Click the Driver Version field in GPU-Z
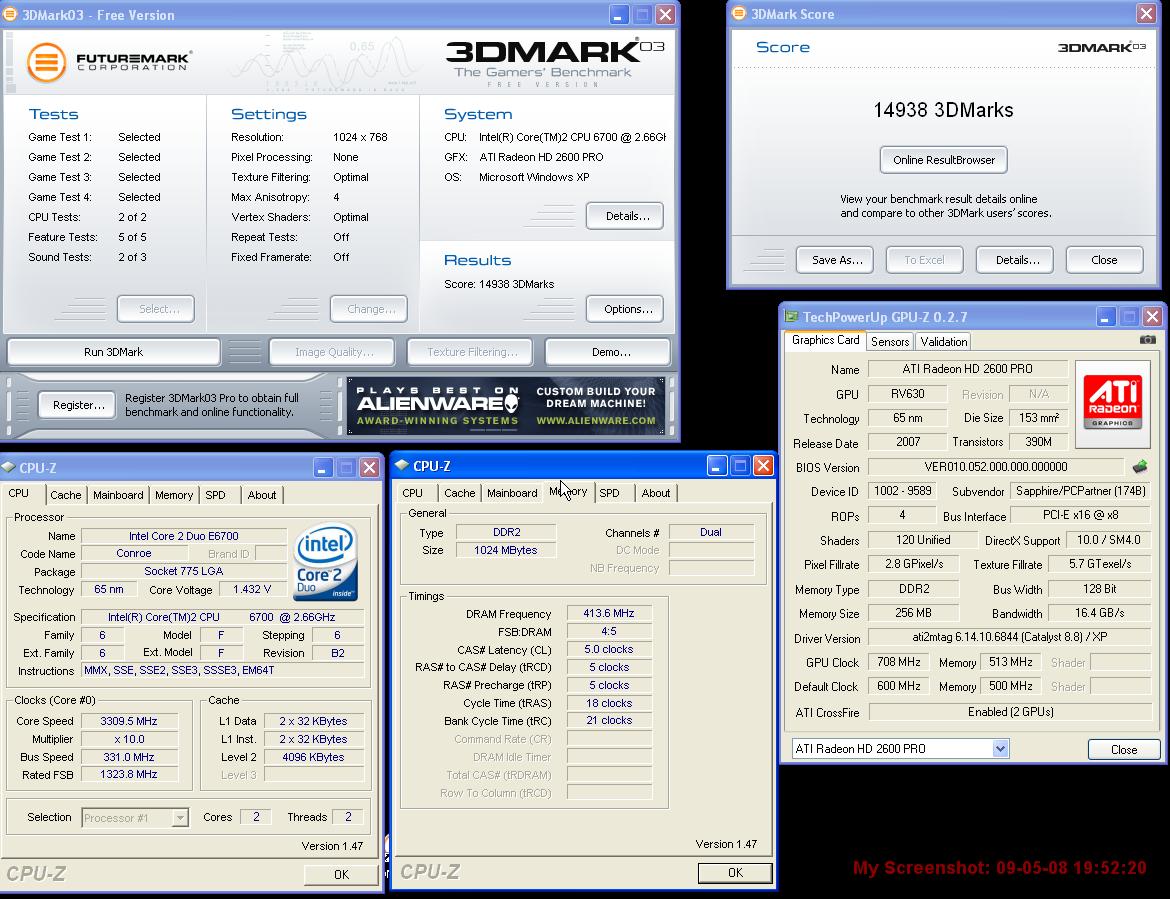1170x899 pixels. [x=1010, y=637]
